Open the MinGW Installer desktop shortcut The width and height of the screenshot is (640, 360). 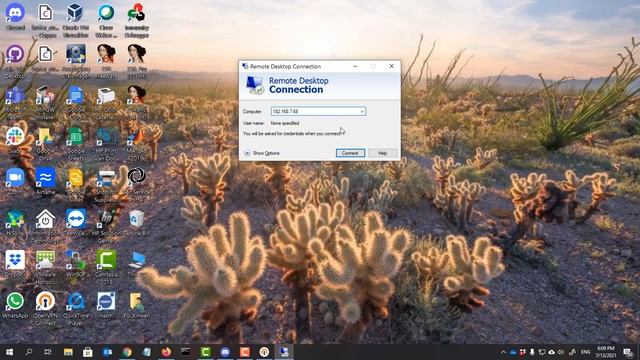click(45, 102)
